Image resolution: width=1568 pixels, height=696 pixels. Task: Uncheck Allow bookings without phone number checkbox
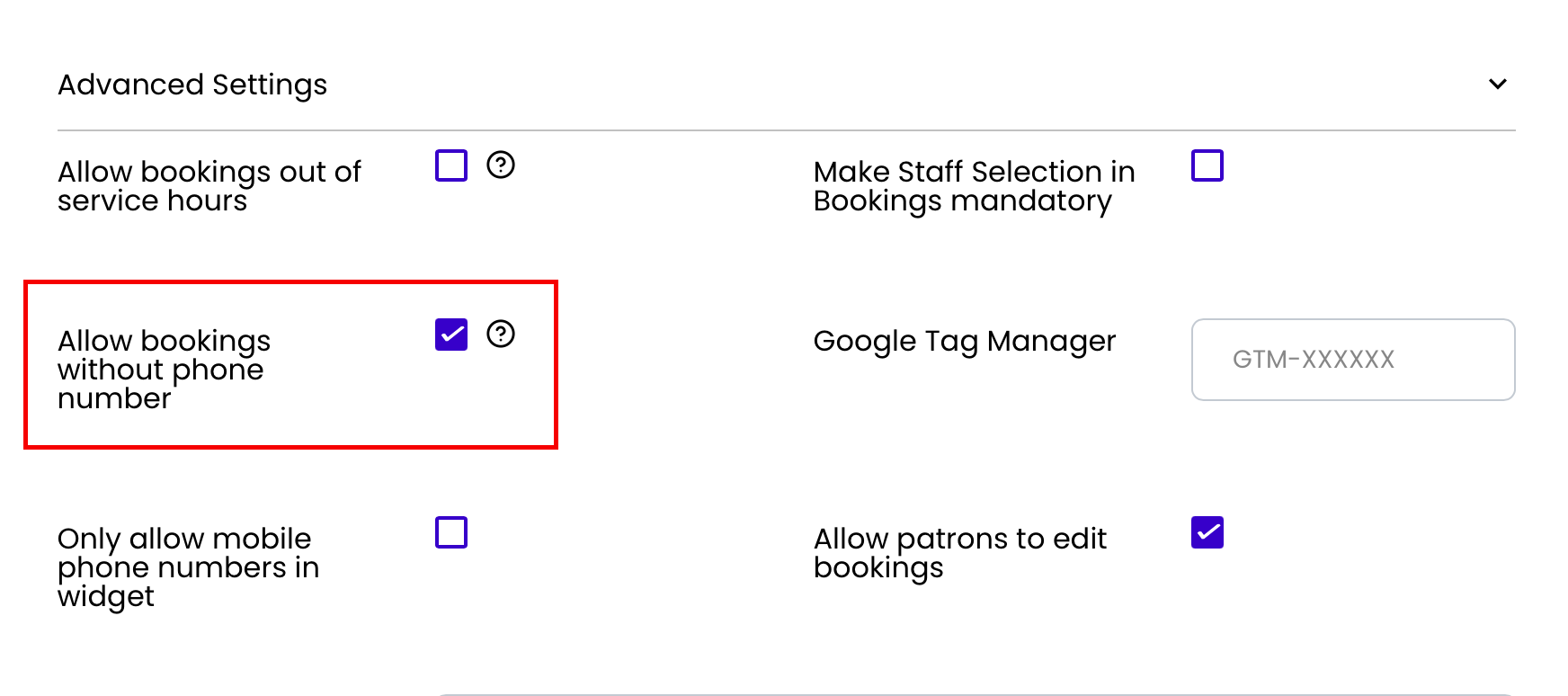451,335
